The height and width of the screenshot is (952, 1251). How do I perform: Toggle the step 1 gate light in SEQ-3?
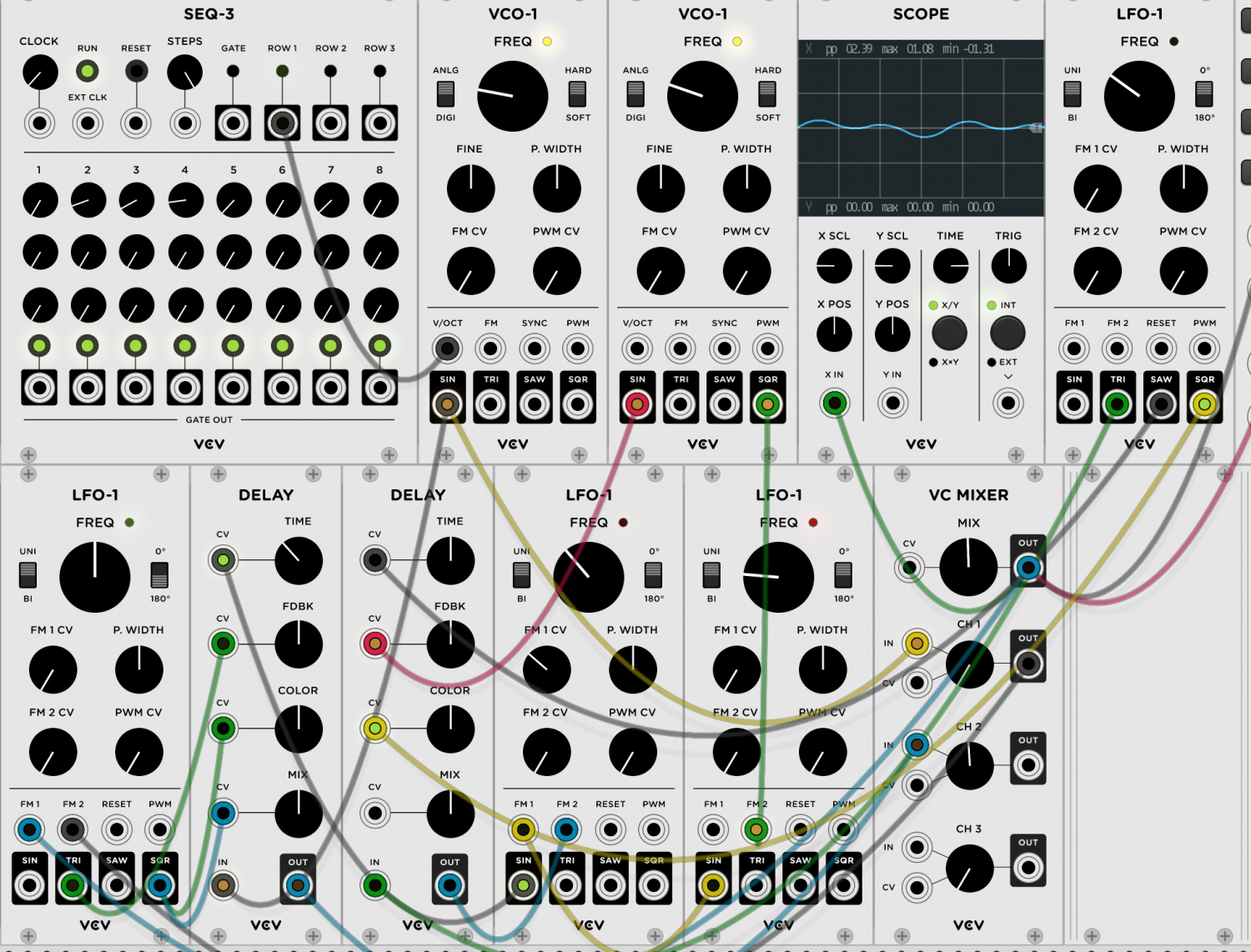click(x=39, y=345)
